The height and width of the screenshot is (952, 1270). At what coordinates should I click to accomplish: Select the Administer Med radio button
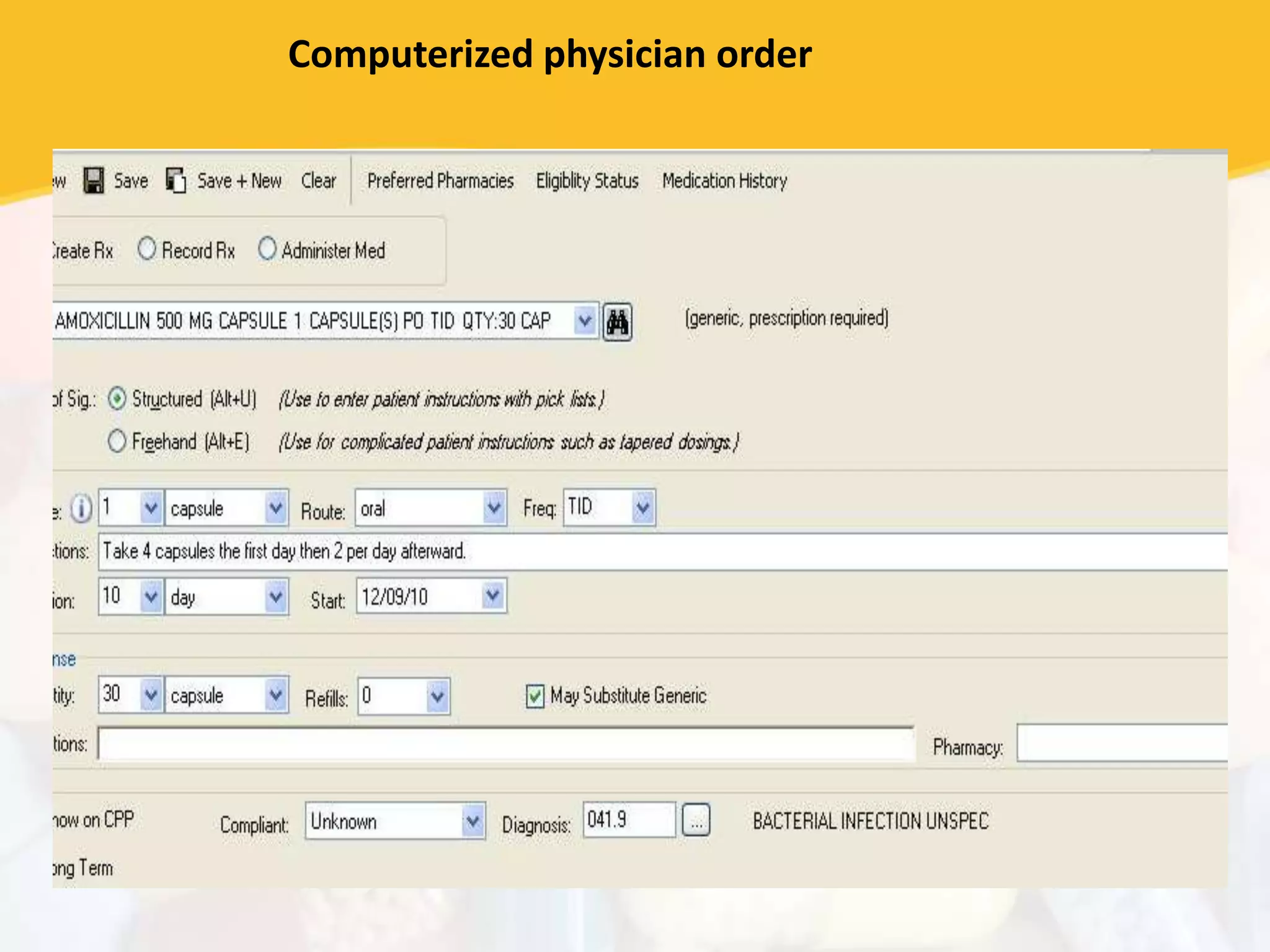(267, 249)
